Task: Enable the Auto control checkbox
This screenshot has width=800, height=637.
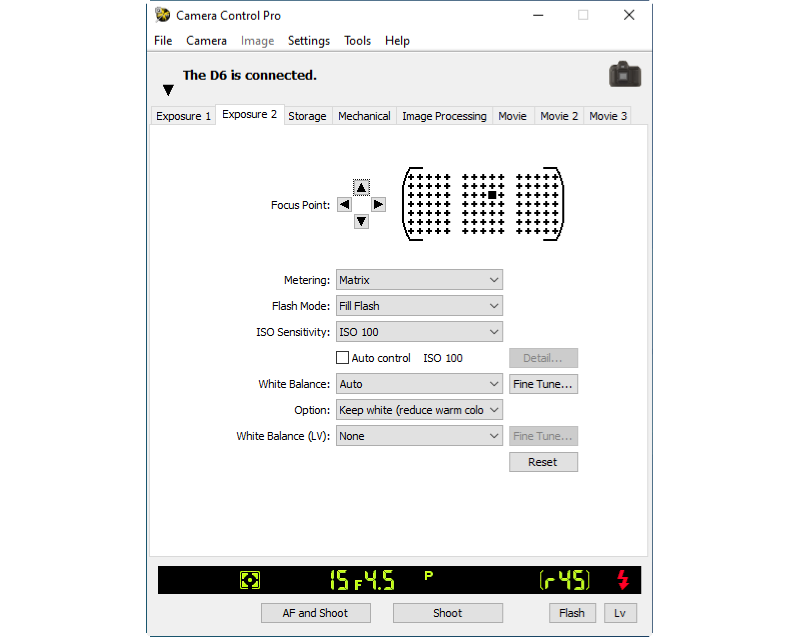Action: pyautogui.click(x=342, y=358)
